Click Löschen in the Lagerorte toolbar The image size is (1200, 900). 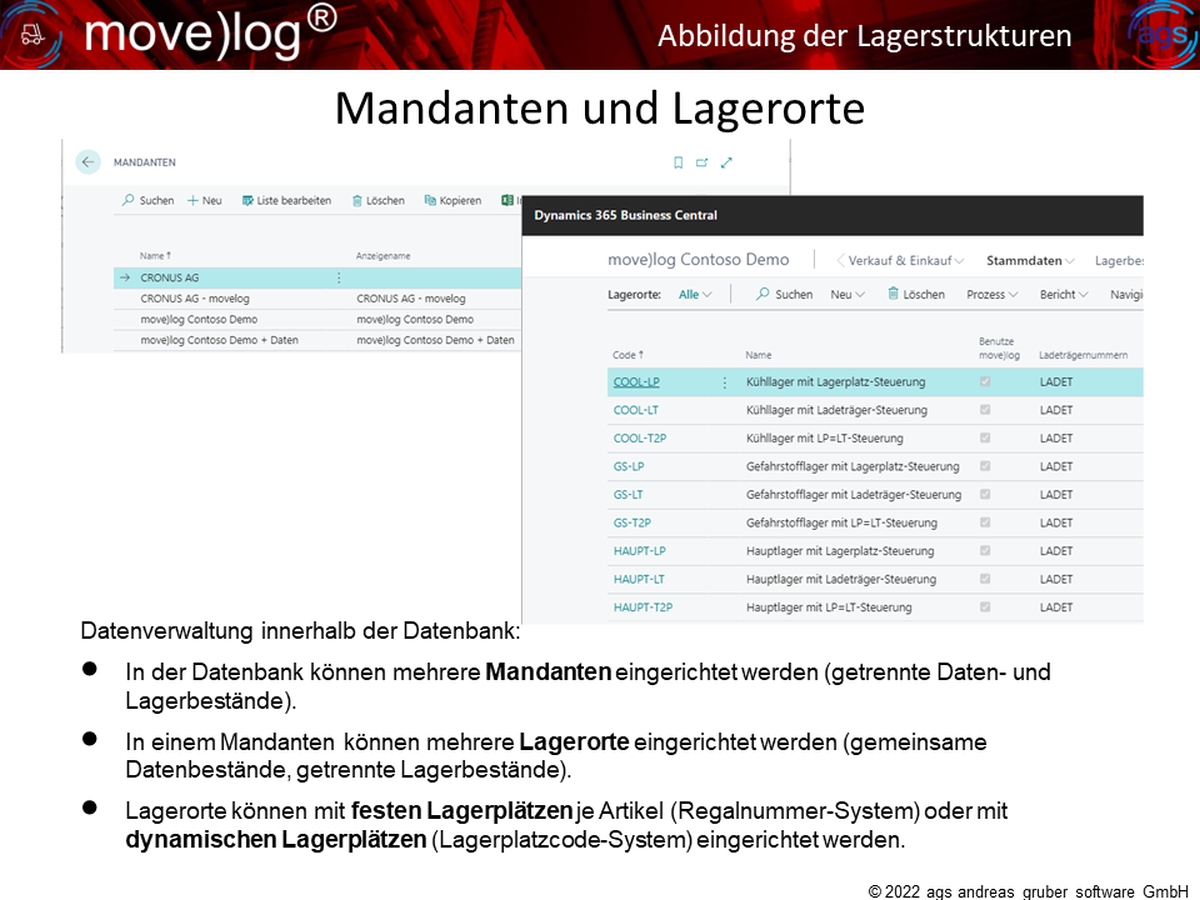(916, 295)
